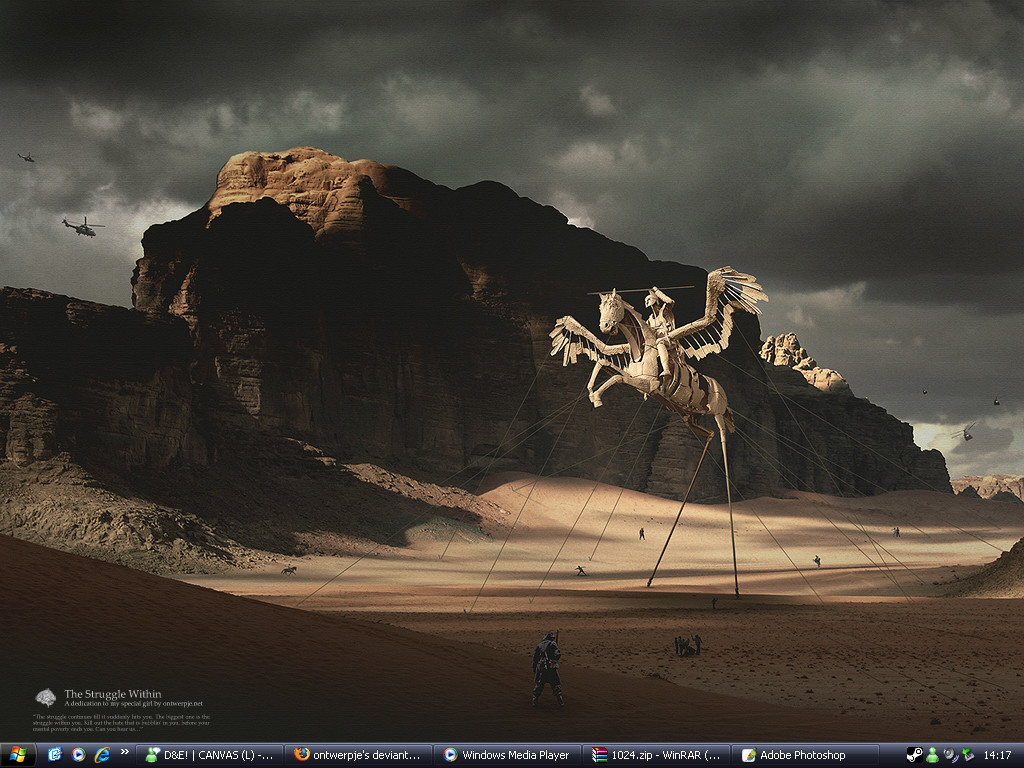
Task: Switch to Adobe Photoshop taskbar button
Action: point(805,755)
